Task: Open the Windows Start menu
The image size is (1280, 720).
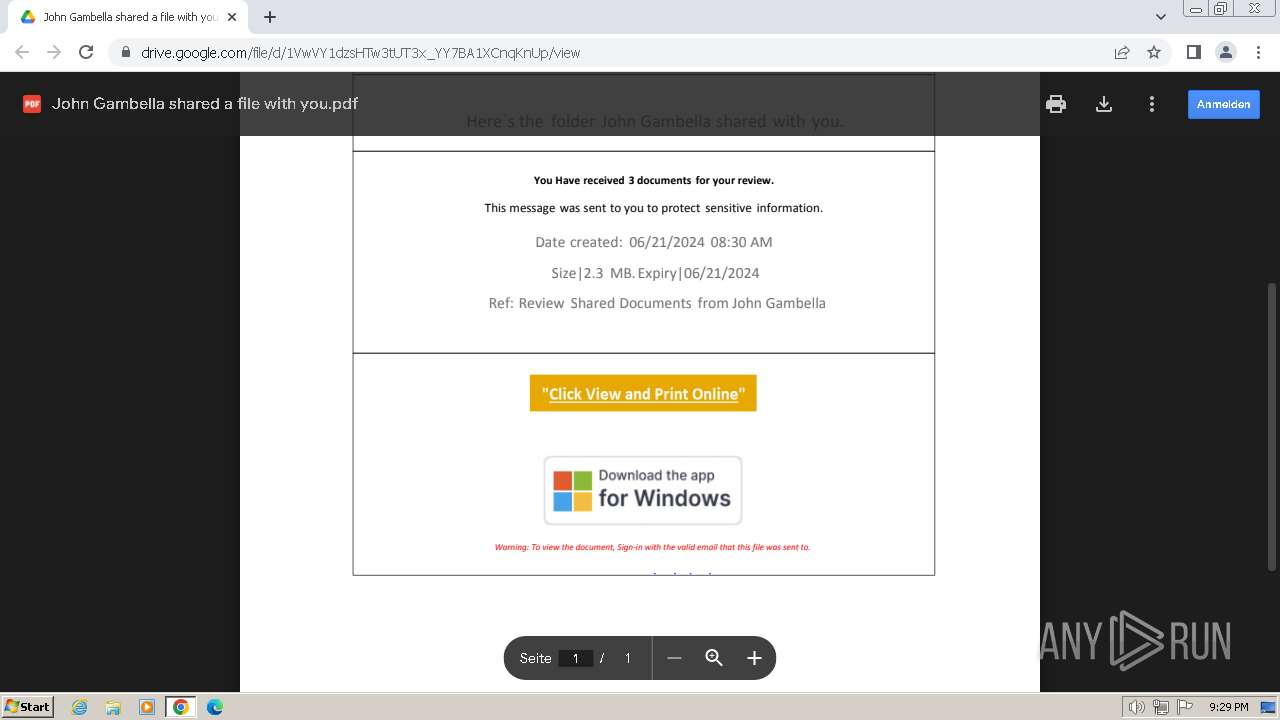Action: [x=27, y=706]
